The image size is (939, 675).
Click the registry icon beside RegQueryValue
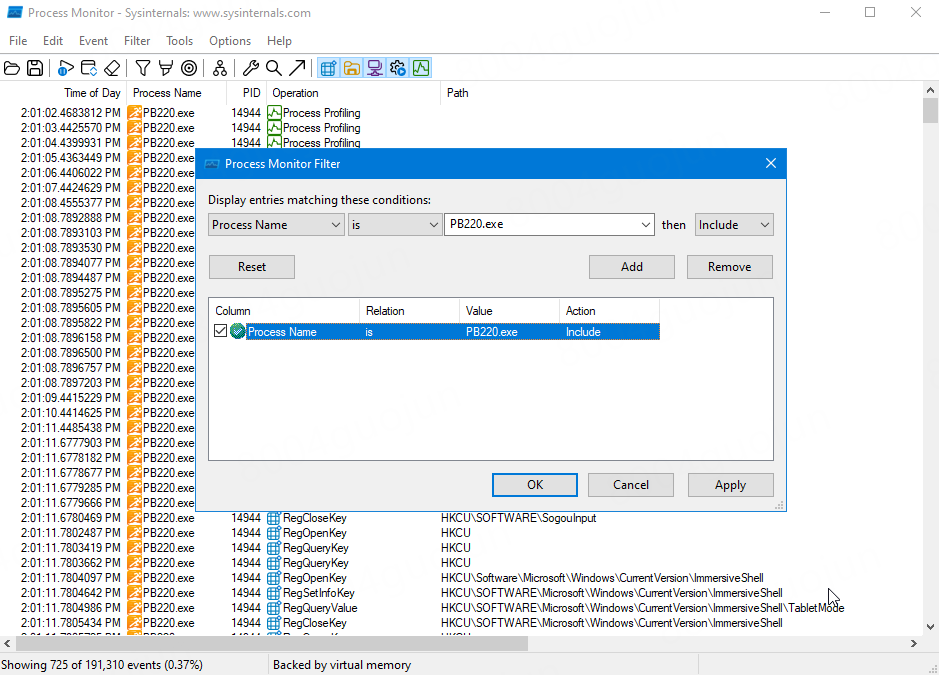pyautogui.click(x=274, y=608)
